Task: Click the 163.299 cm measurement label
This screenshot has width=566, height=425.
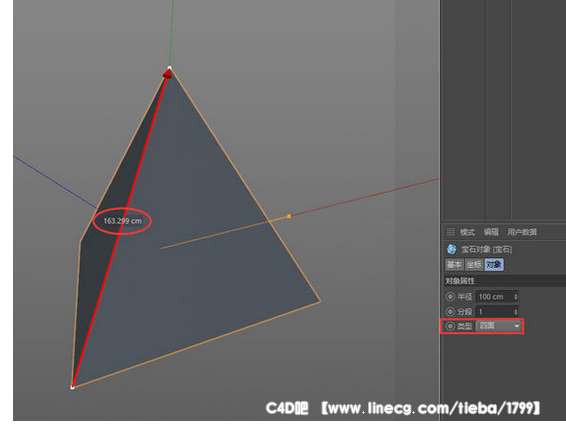Action: [122, 221]
